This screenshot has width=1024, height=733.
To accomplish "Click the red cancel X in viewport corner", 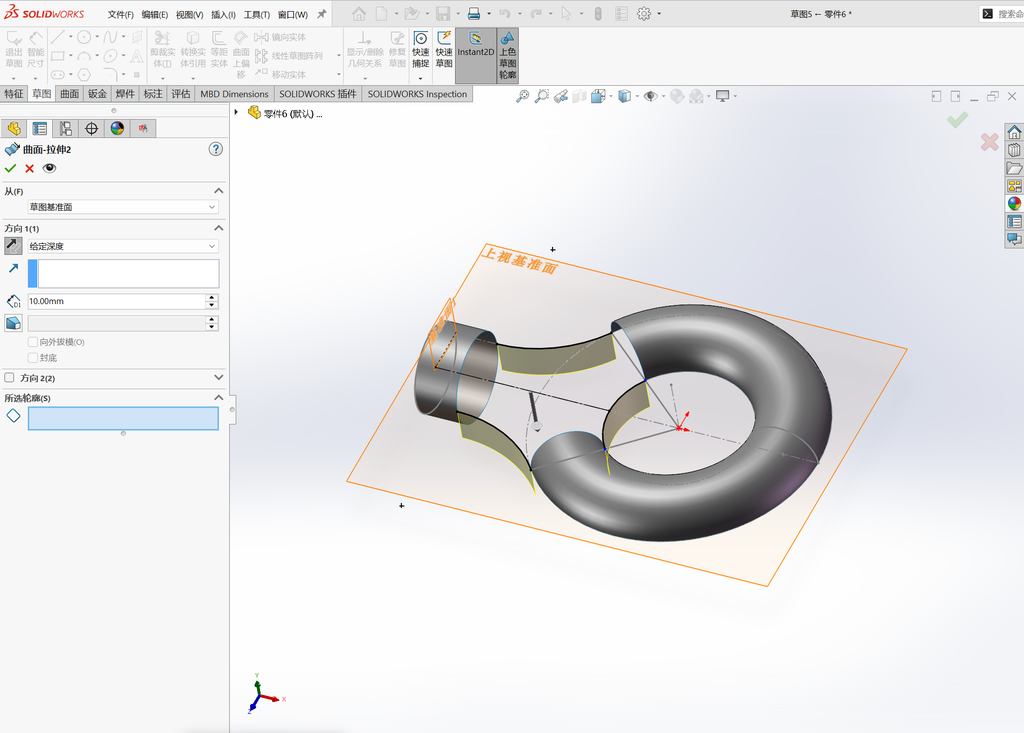I will point(989,142).
